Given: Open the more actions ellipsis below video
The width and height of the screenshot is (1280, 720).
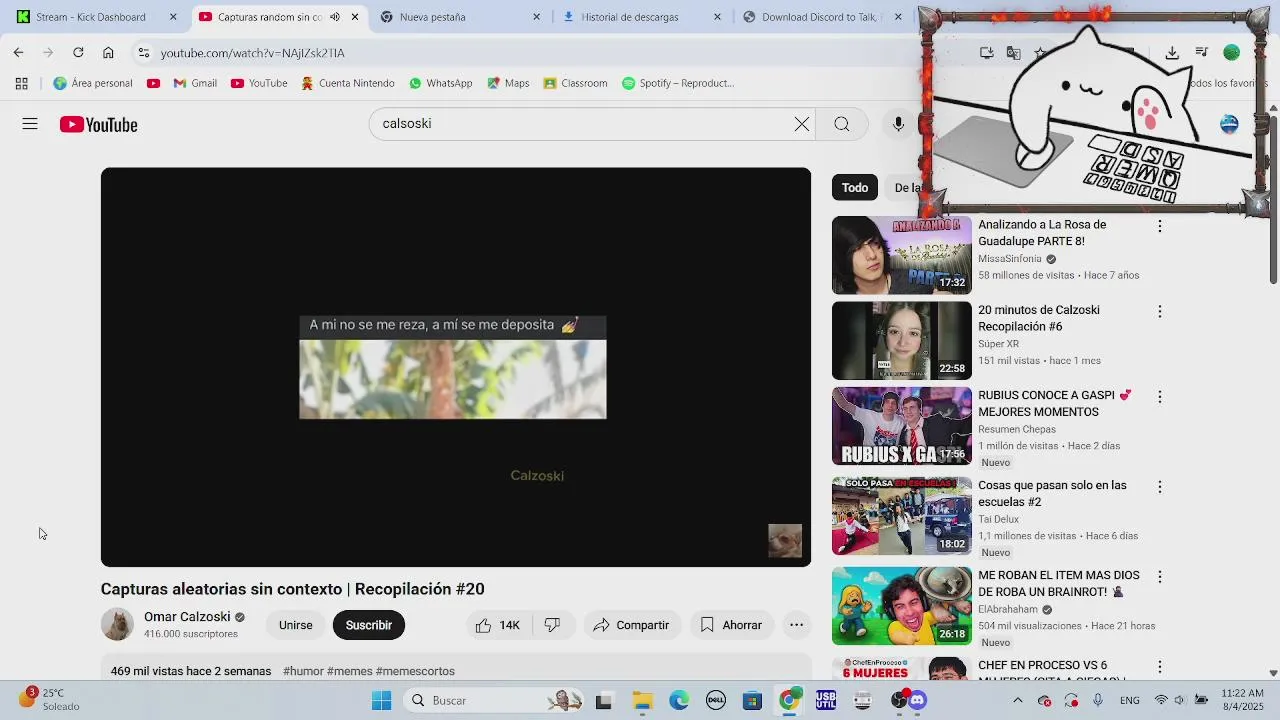Looking at the screenshot, I should tap(796, 625).
